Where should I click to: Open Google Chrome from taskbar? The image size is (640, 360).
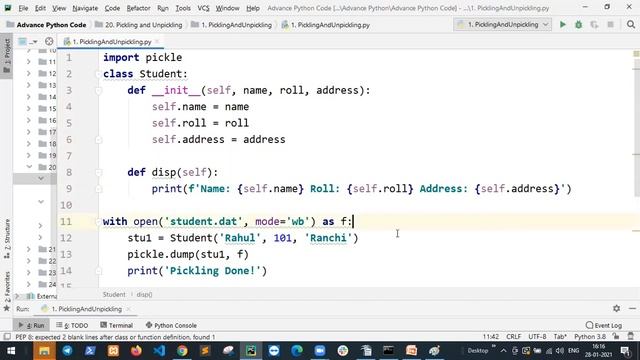pyautogui.click(x=182, y=351)
